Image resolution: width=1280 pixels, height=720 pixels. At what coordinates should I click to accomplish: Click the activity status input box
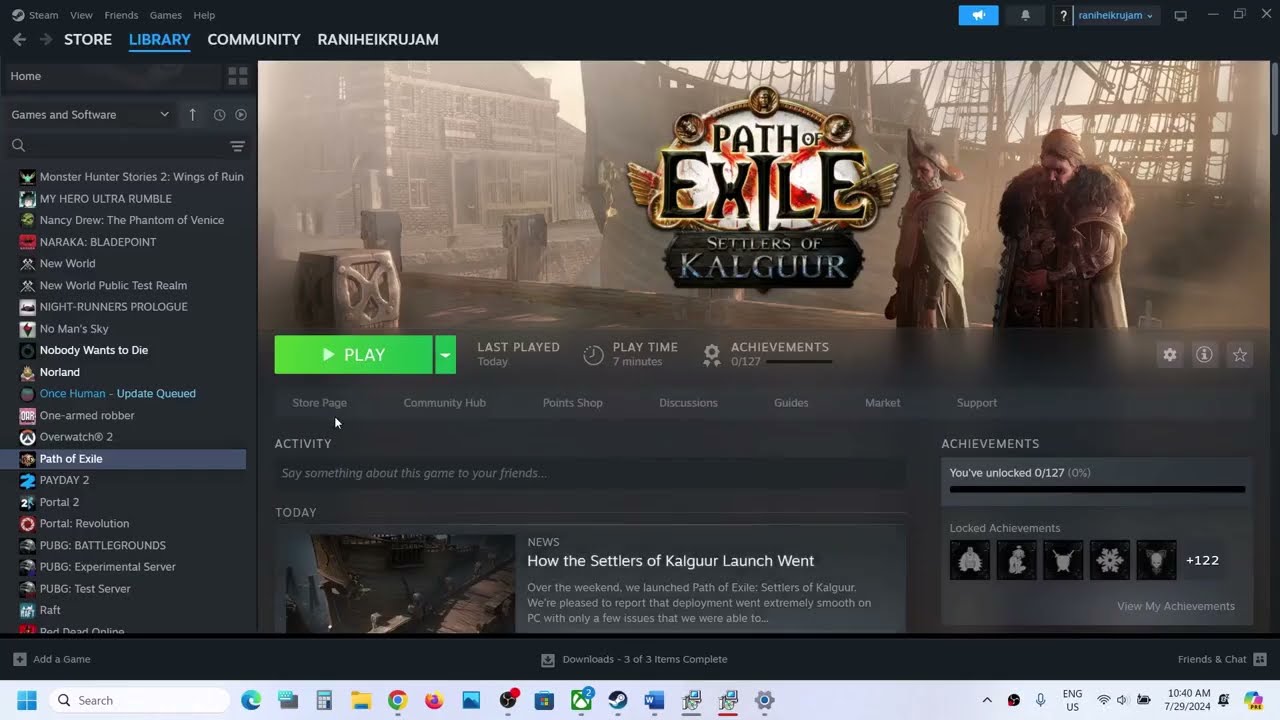pyautogui.click(x=590, y=473)
